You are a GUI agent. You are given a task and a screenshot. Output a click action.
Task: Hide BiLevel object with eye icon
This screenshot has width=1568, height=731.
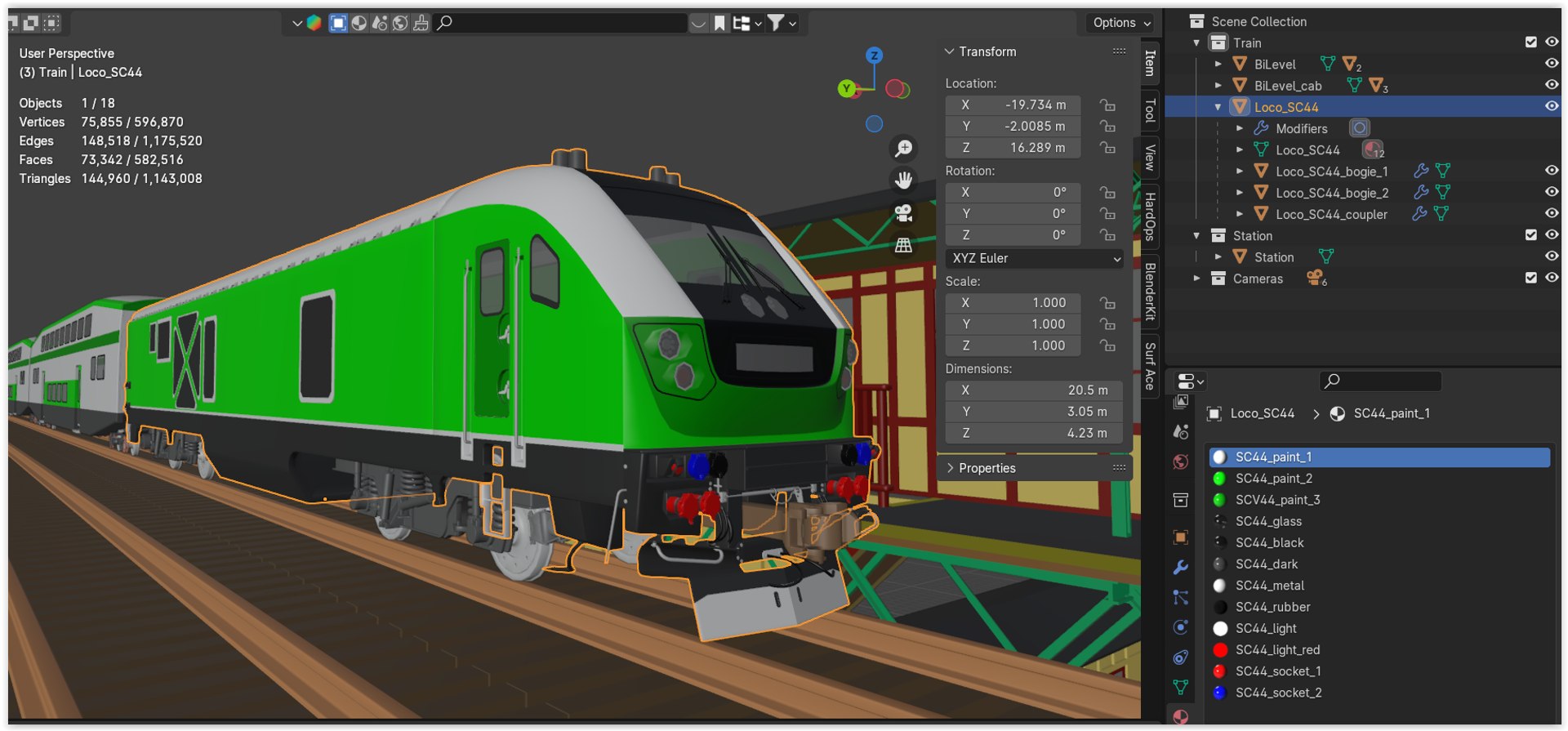tap(1552, 64)
